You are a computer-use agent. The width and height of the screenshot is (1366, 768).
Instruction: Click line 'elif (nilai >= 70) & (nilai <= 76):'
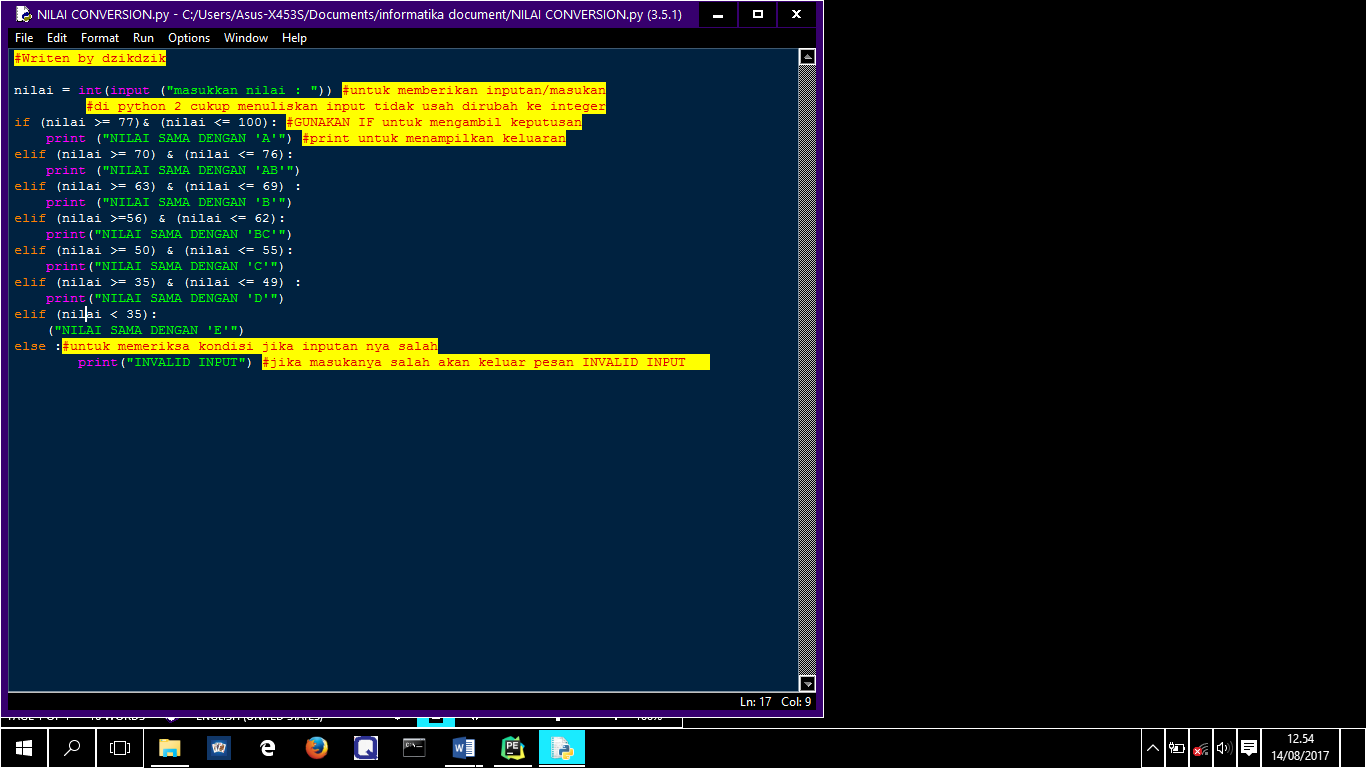click(154, 154)
